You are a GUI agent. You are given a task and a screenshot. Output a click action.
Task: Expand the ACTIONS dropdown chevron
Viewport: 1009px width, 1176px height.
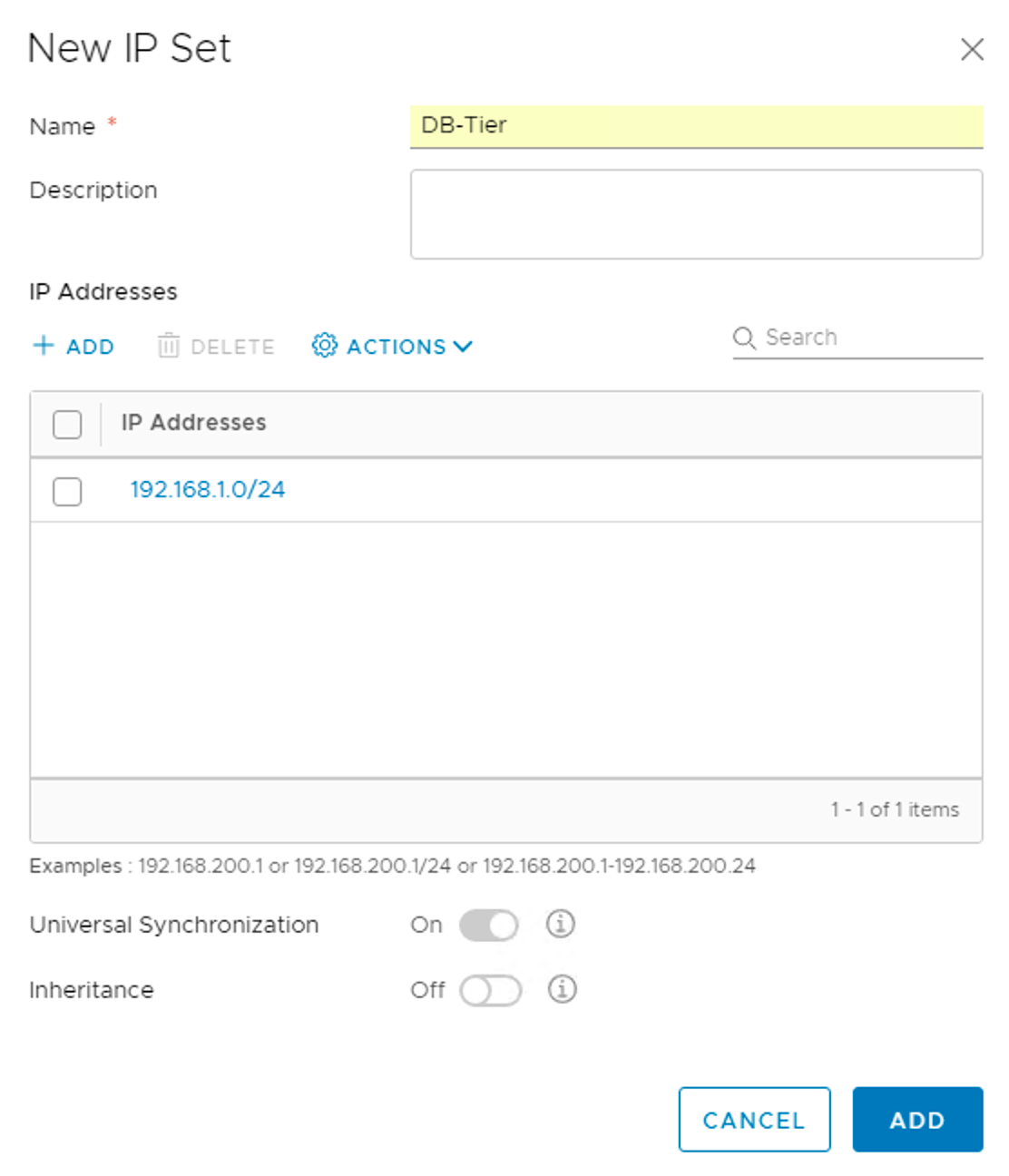coord(463,347)
